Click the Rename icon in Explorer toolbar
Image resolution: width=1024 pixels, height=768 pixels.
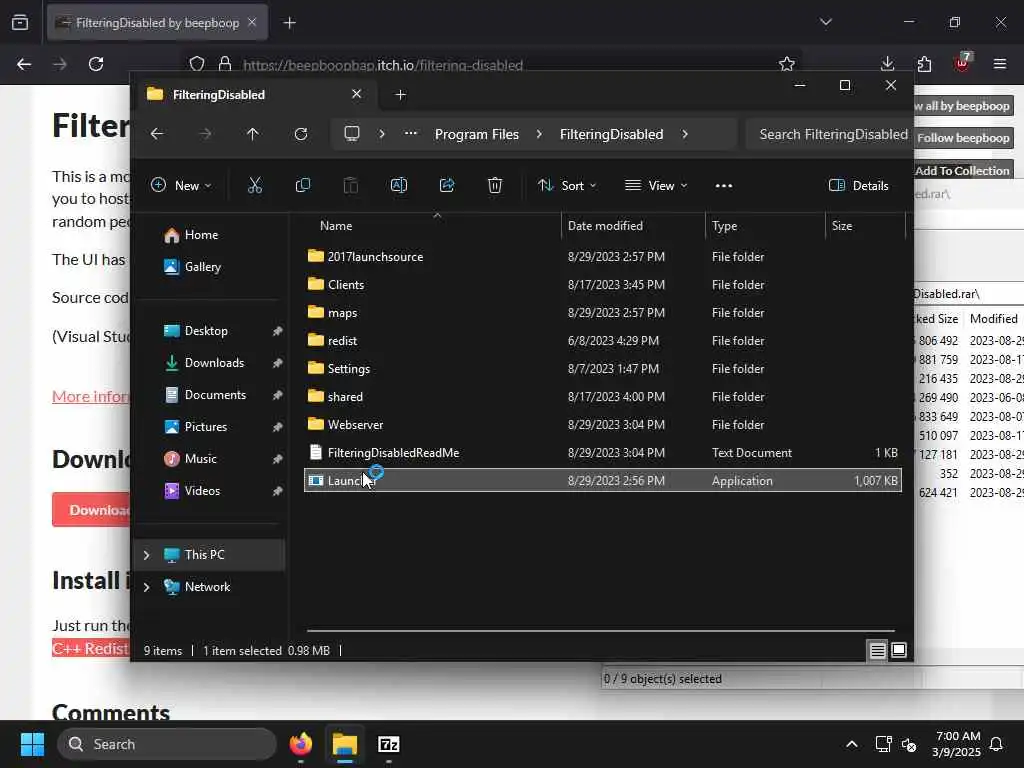(398, 185)
